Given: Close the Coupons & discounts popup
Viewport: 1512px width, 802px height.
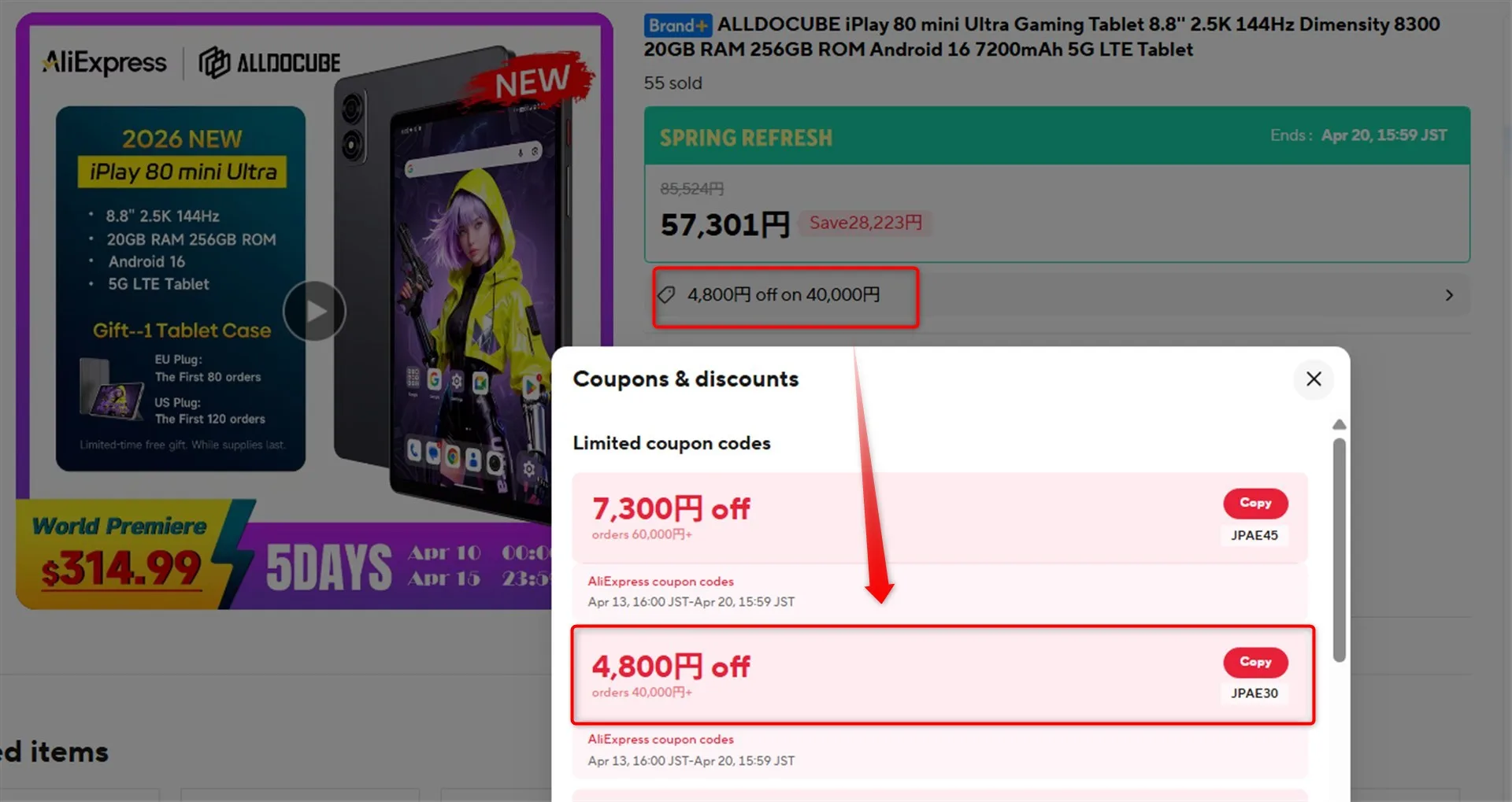Looking at the screenshot, I should (x=1314, y=379).
